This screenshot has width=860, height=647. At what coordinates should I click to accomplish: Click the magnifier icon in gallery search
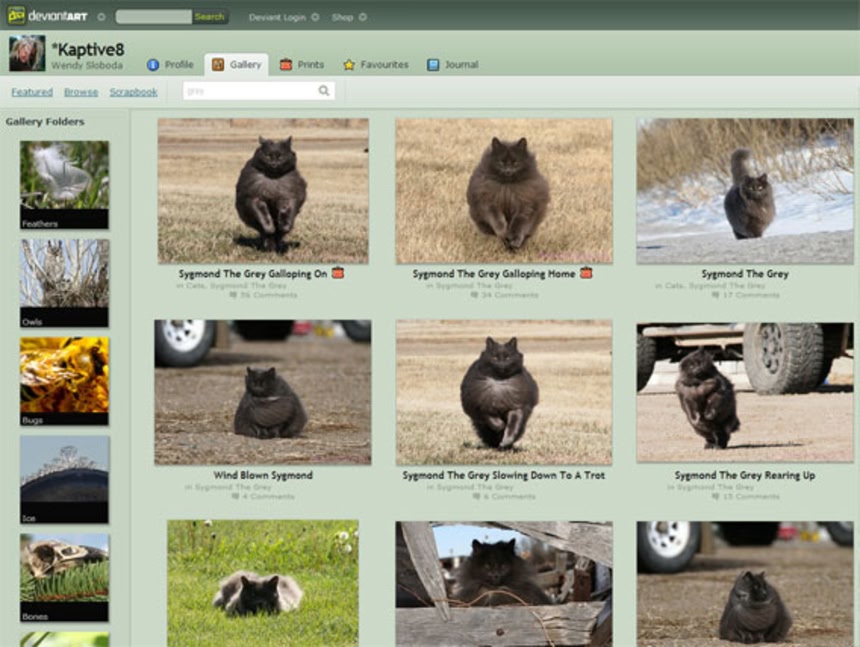(x=324, y=91)
